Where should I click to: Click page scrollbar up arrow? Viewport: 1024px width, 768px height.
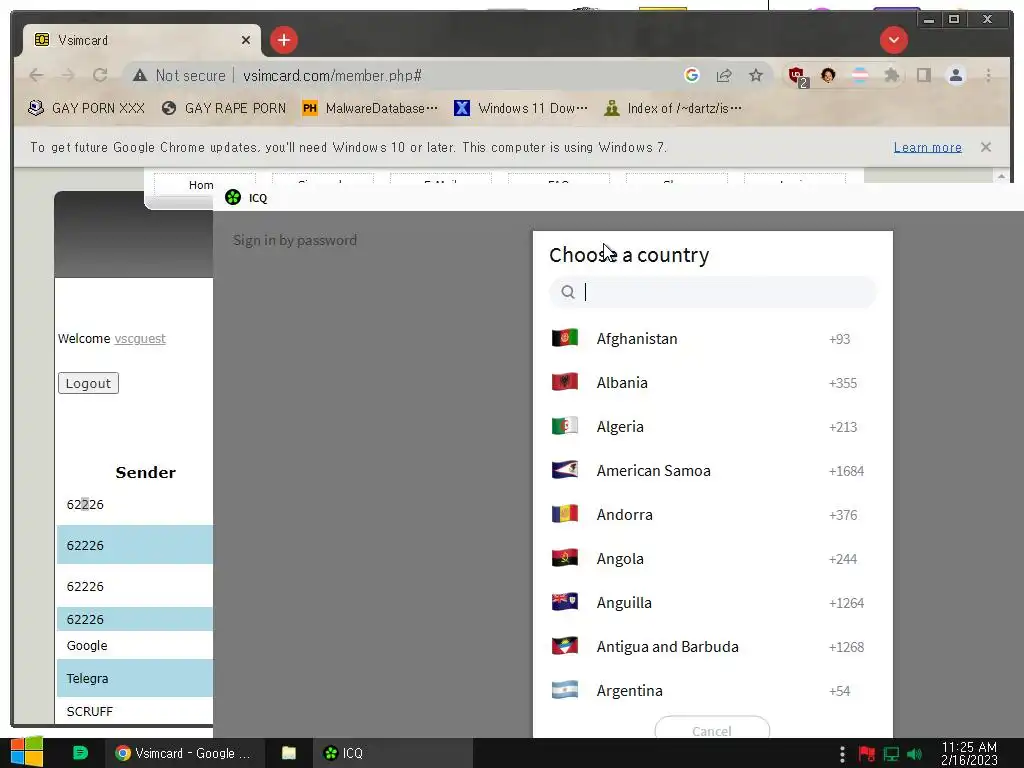coord(1001,176)
